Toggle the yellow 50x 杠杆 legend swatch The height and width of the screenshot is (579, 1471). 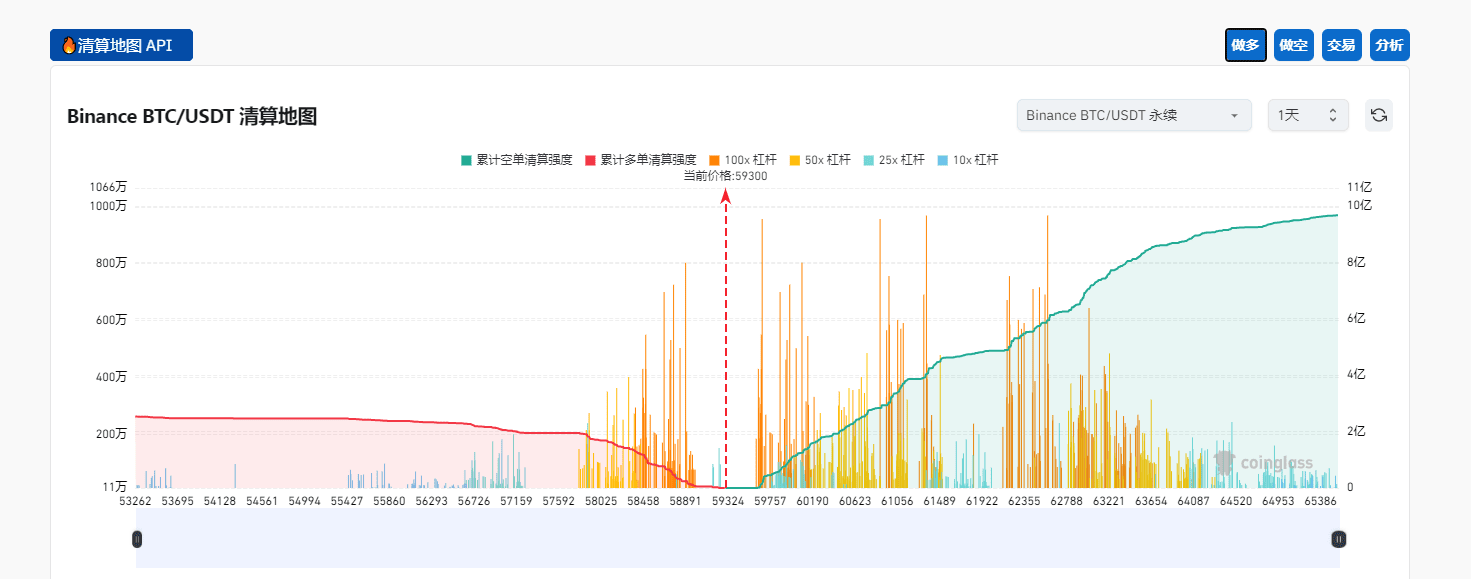click(795, 160)
